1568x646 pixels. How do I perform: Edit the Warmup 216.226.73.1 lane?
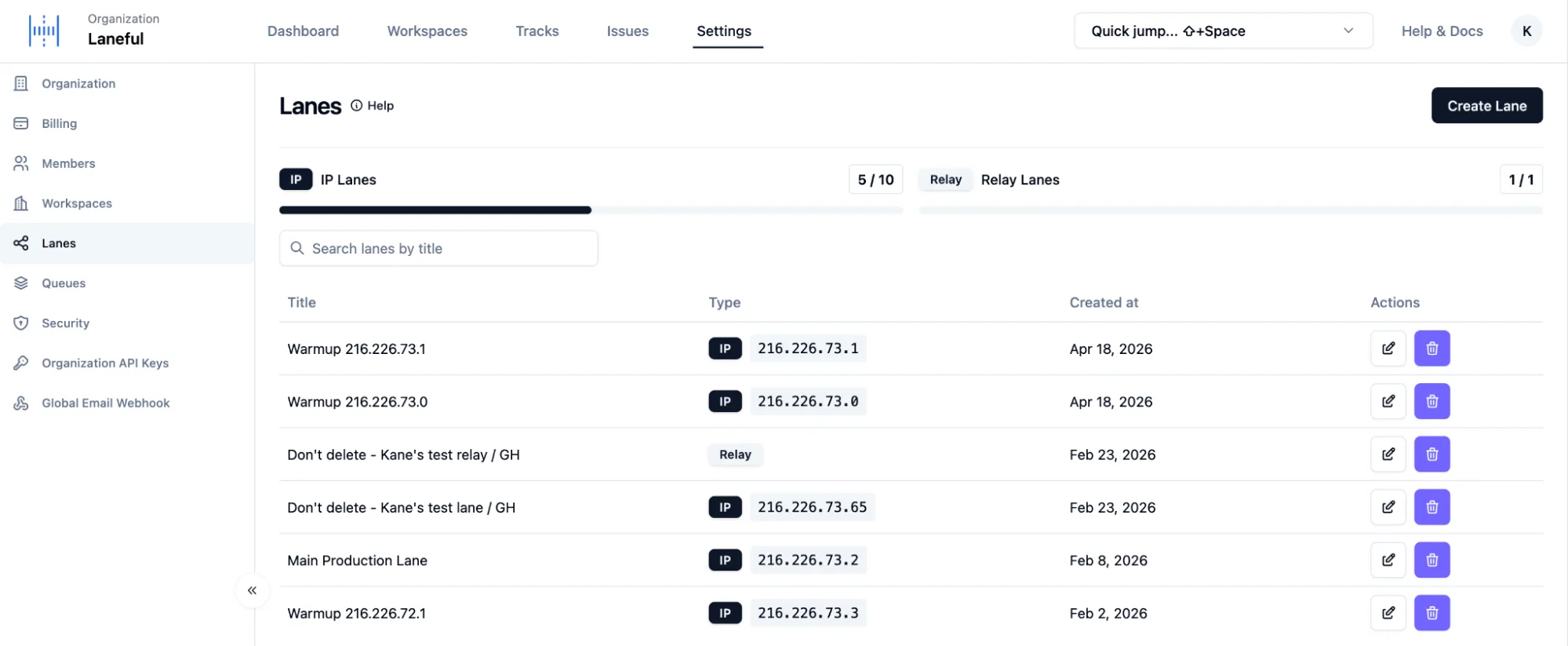pos(1388,349)
